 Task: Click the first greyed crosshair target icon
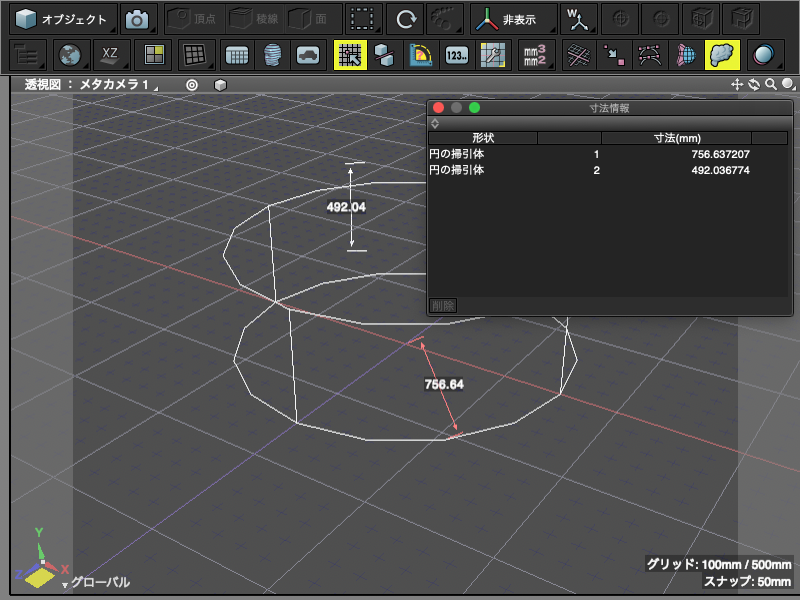[620, 19]
